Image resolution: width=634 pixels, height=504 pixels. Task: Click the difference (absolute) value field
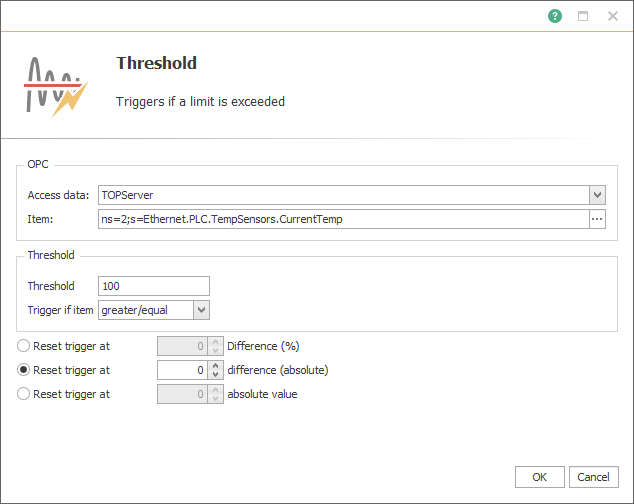point(182,370)
